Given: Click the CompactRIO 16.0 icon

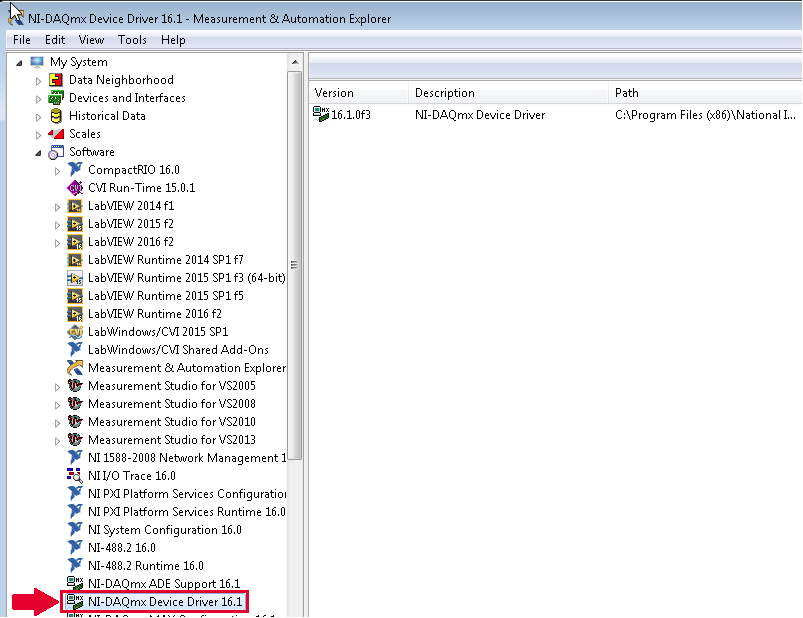Looking at the screenshot, I should coord(75,169).
